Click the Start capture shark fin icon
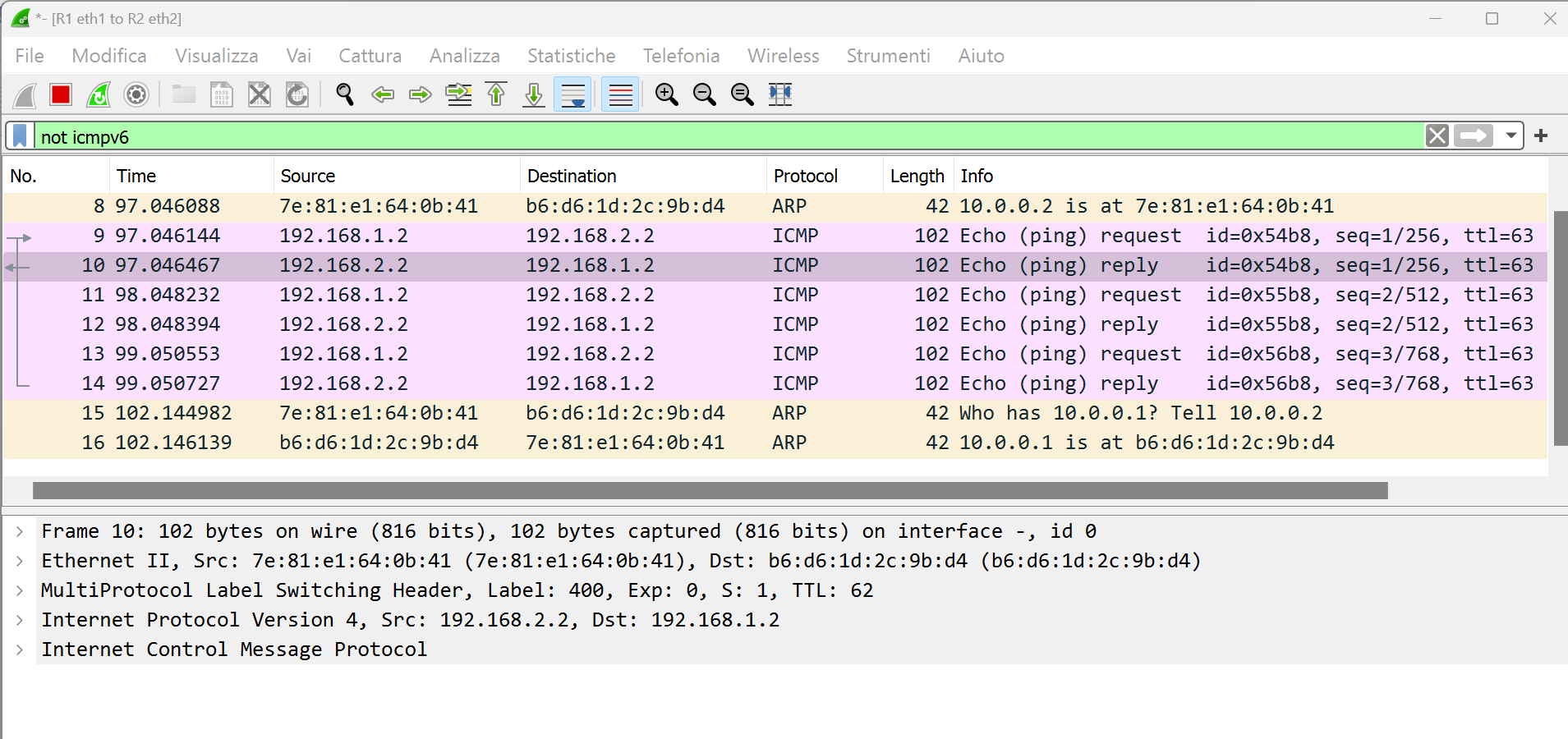 [25, 94]
